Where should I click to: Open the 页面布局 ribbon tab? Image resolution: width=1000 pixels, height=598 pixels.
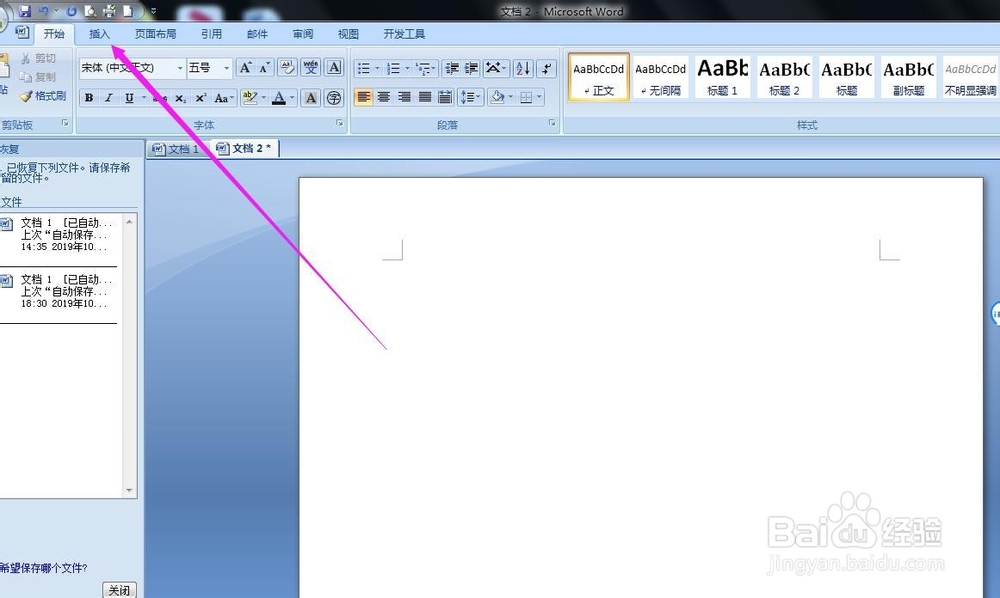[x=156, y=34]
